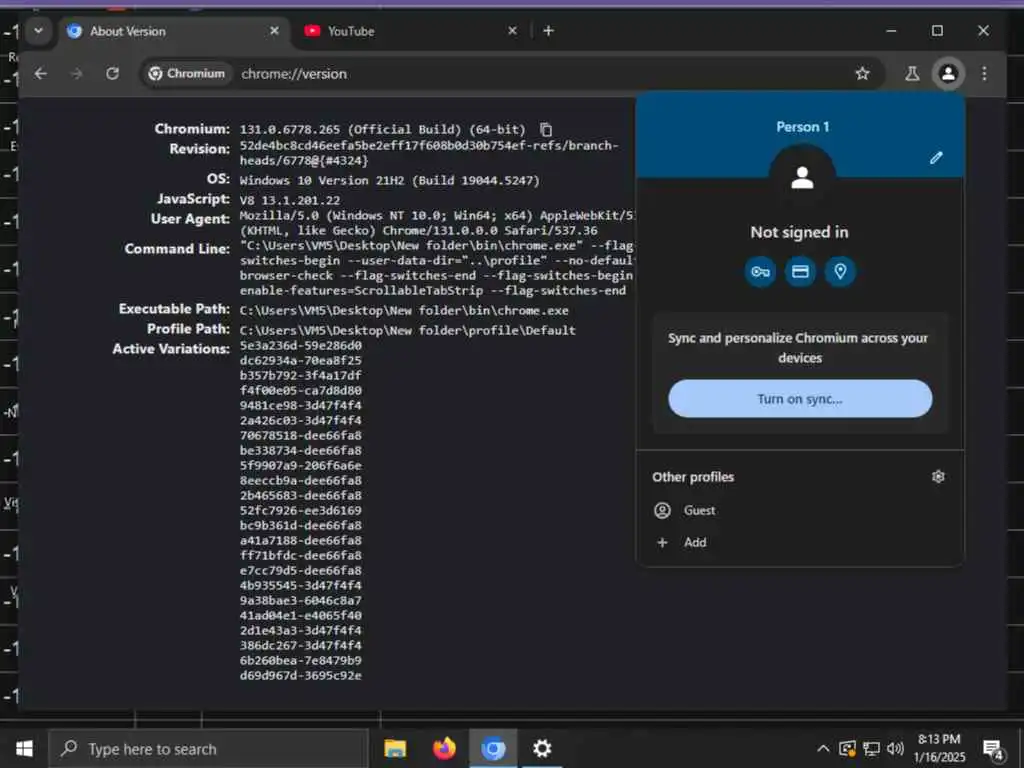Click the Chromium site info chip
Screen dimensions: 1024x768
click(187, 74)
